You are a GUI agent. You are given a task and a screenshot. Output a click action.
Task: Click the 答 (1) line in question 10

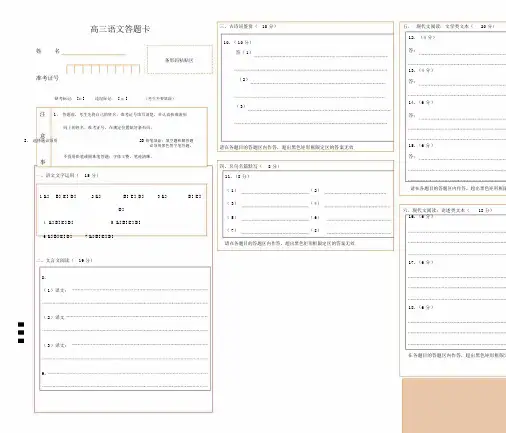tap(321, 56)
